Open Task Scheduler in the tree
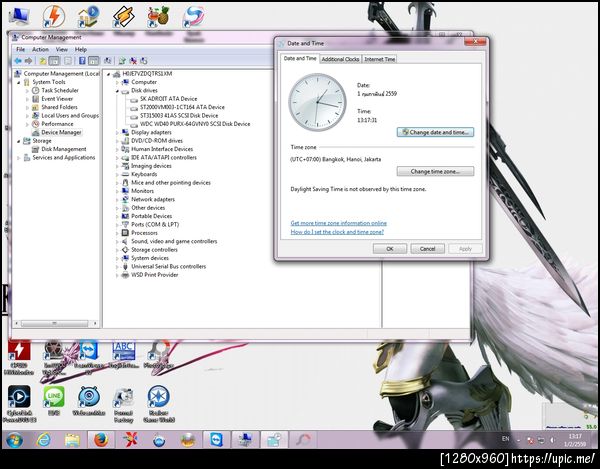 [60, 90]
